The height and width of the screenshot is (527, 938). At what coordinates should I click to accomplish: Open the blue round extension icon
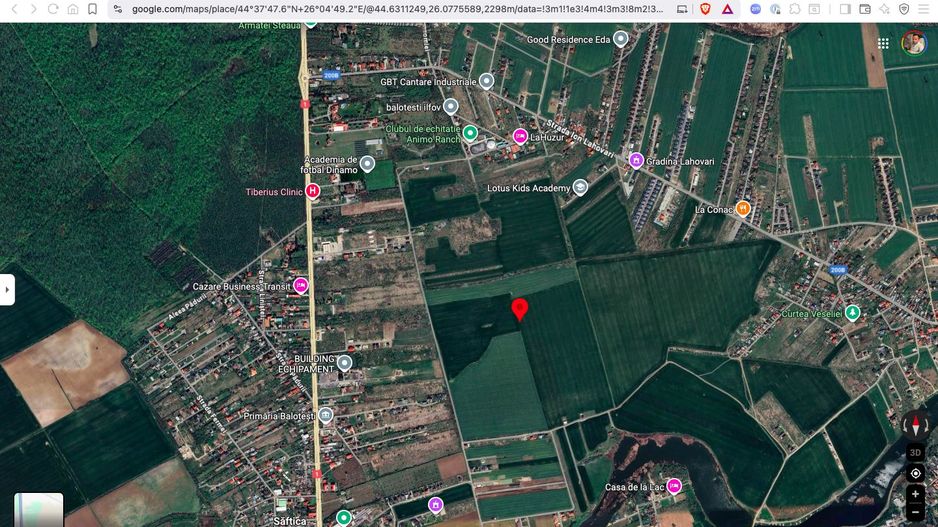(756, 9)
